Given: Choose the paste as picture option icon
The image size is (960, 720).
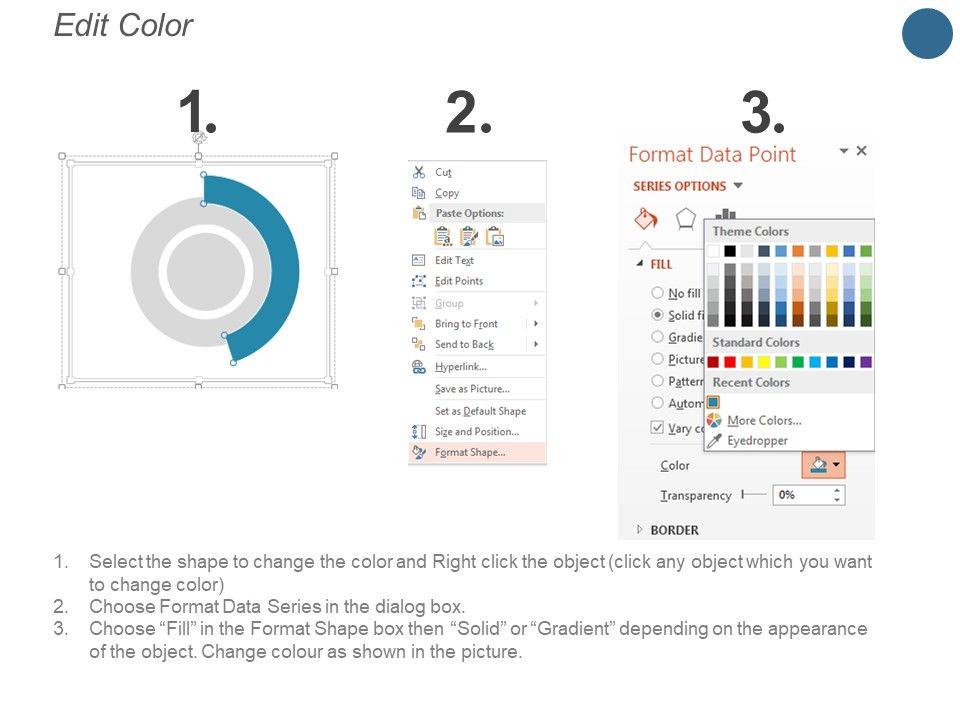Looking at the screenshot, I should pos(495,236).
